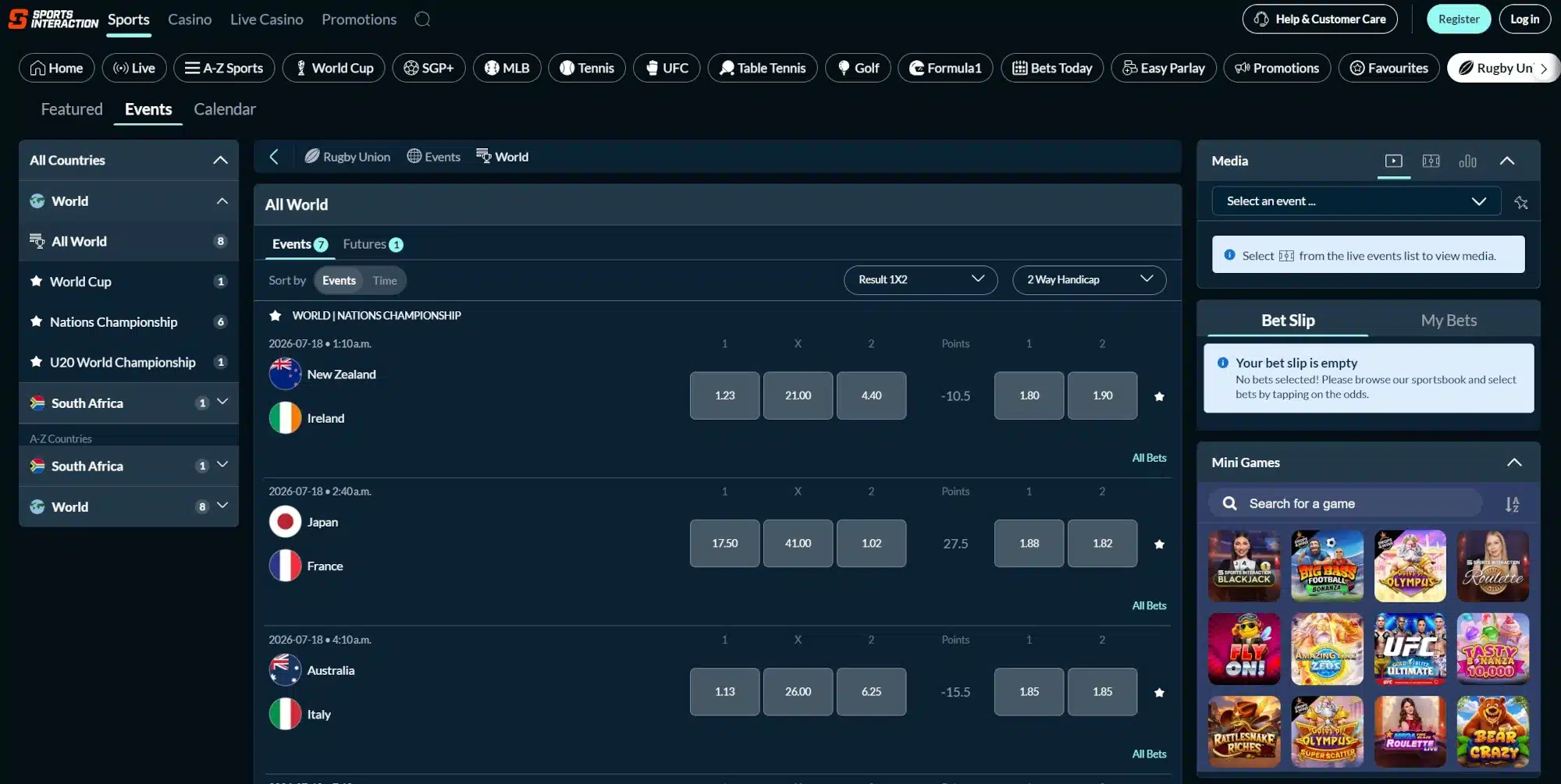Collapse the Media panel

pos(1507,161)
